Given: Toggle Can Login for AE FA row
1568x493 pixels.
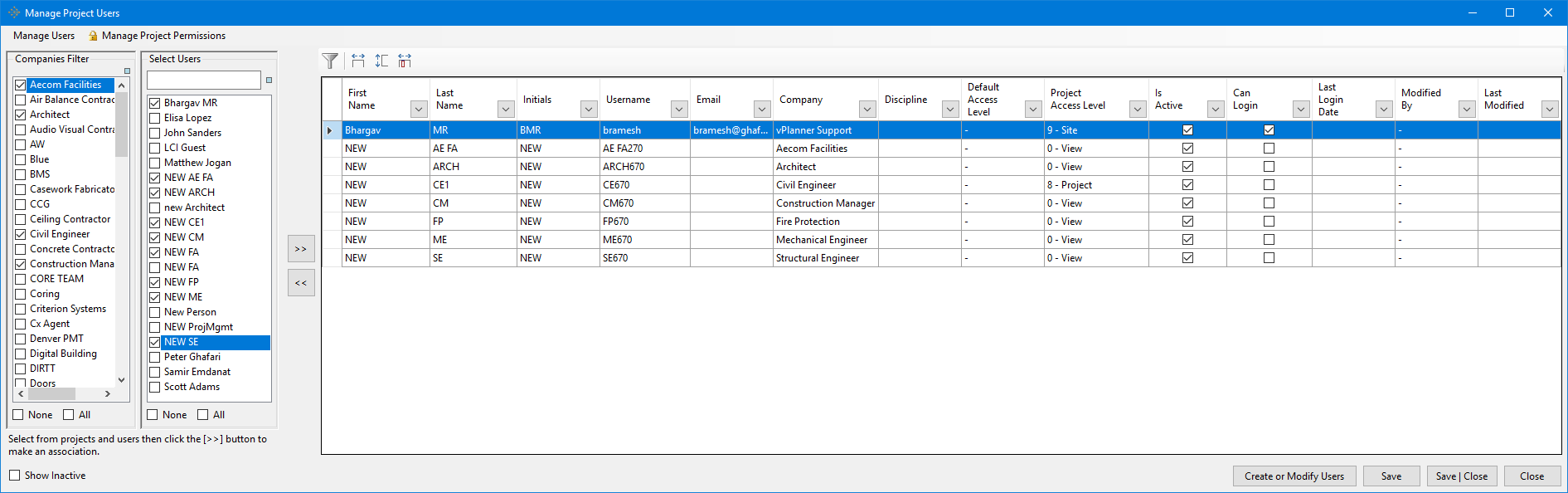Looking at the screenshot, I should pyautogui.click(x=1269, y=149).
